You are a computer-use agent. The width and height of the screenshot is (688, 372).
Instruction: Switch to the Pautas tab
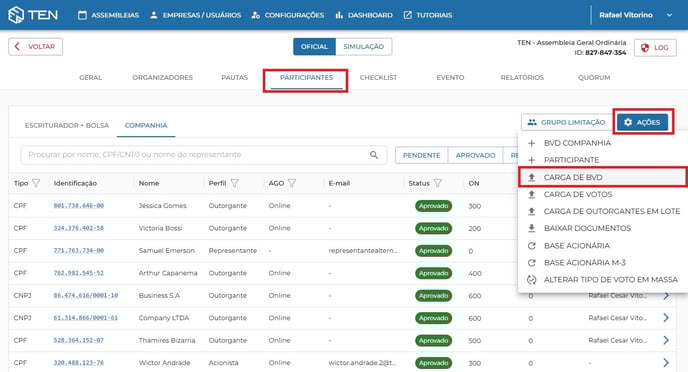[x=234, y=78]
